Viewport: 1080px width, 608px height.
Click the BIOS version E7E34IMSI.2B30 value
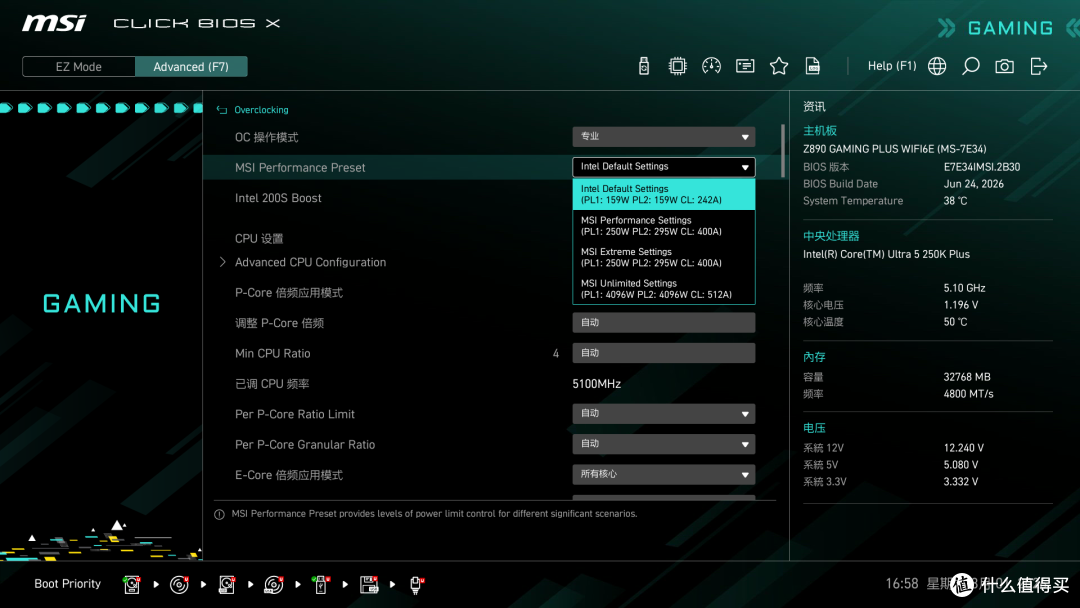[x=982, y=167]
